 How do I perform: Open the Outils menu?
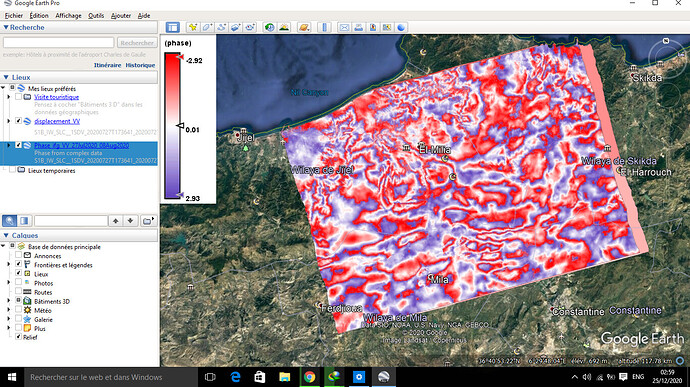click(96, 15)
